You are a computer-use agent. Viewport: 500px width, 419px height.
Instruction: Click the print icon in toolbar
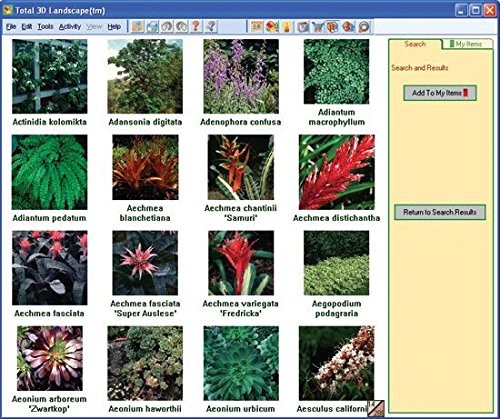[x=152, y=27]
